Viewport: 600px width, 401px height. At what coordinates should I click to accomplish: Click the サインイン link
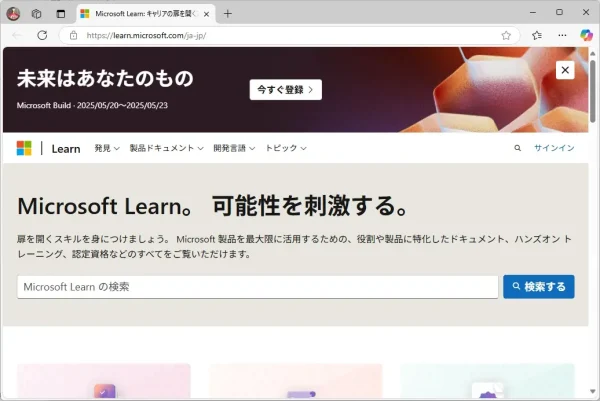[554, 148]
